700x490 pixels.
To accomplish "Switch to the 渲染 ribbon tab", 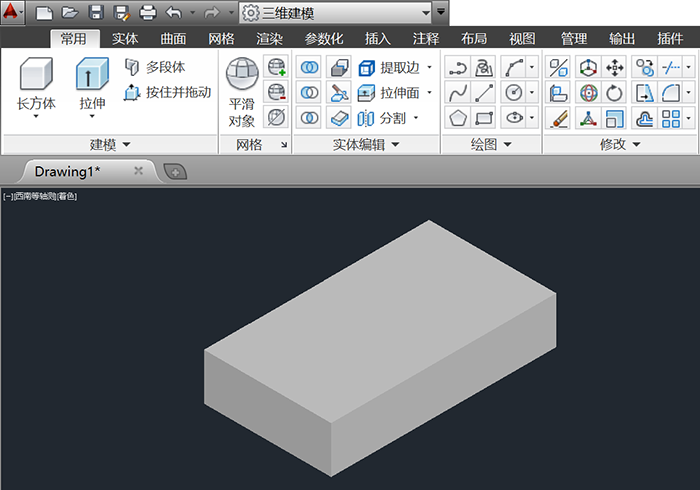I will [x=269, y=39].
